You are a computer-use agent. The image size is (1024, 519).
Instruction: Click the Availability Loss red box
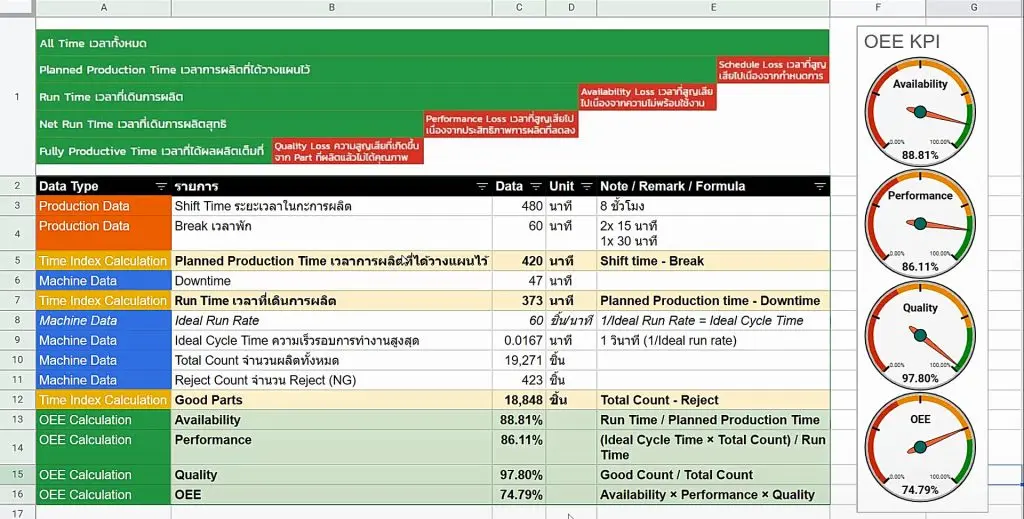[x=647, y=97]
